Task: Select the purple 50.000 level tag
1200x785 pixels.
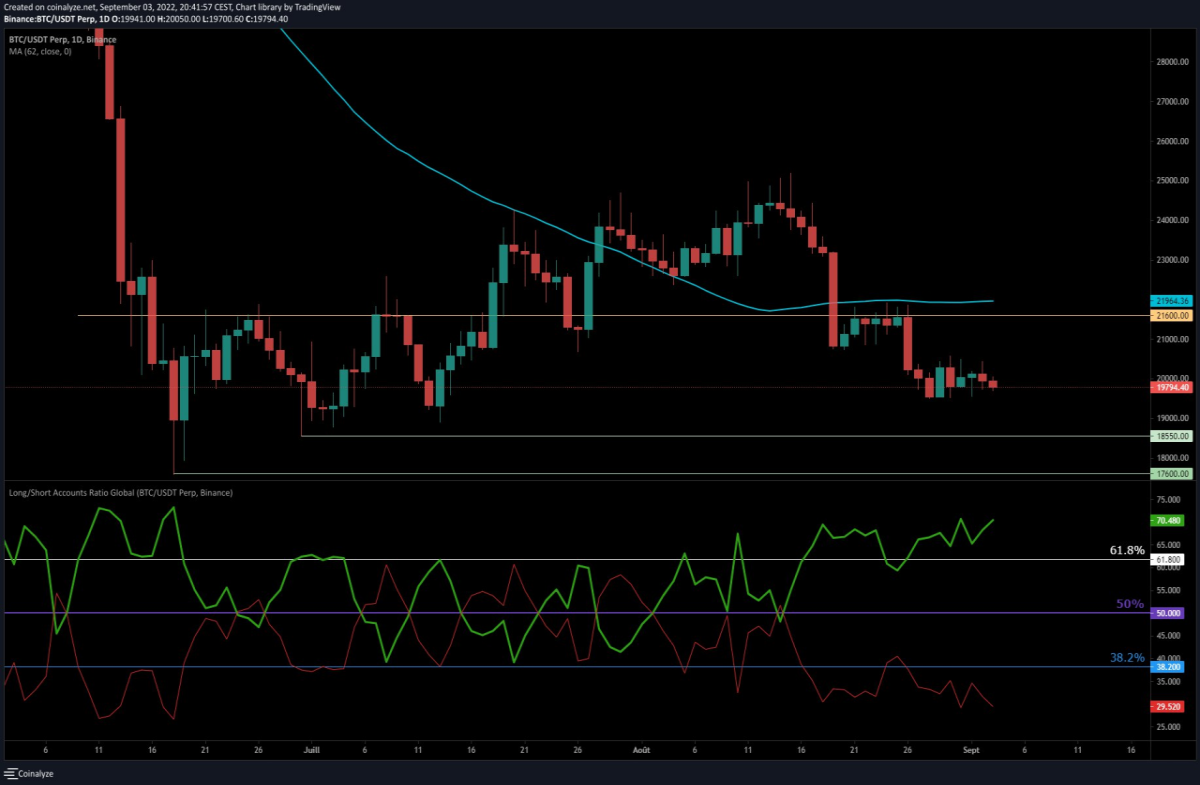Action: pos(1169,613)
